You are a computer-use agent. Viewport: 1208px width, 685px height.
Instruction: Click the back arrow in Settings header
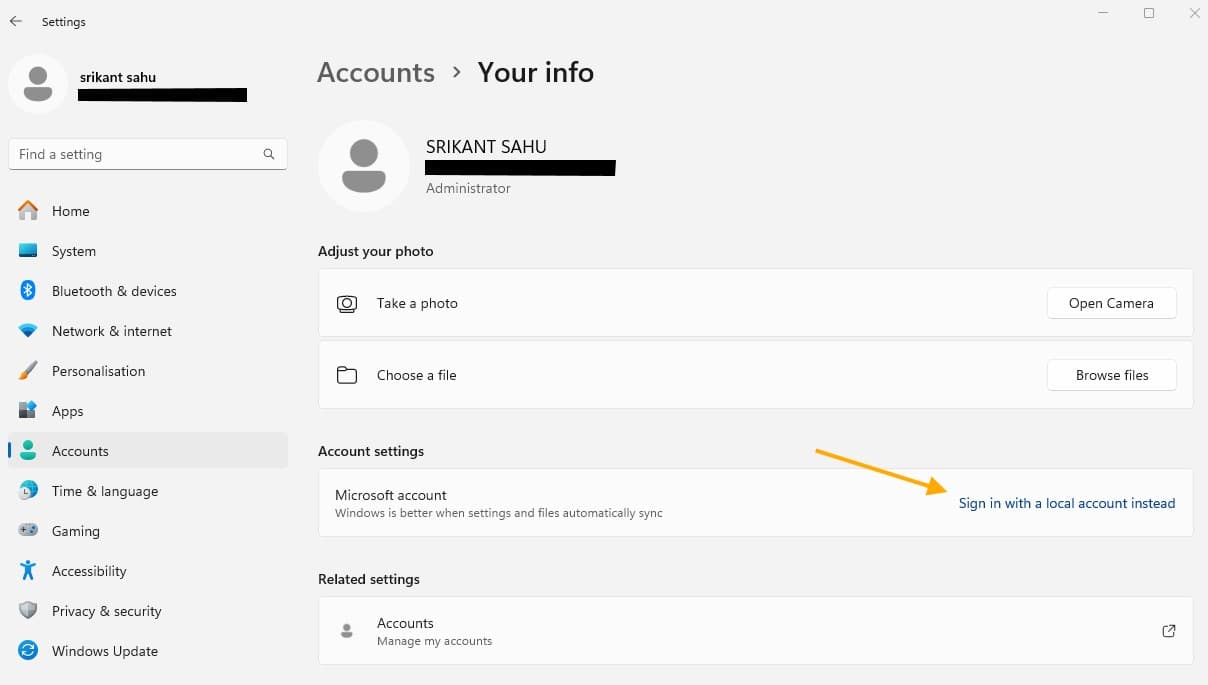click(16, 21)
